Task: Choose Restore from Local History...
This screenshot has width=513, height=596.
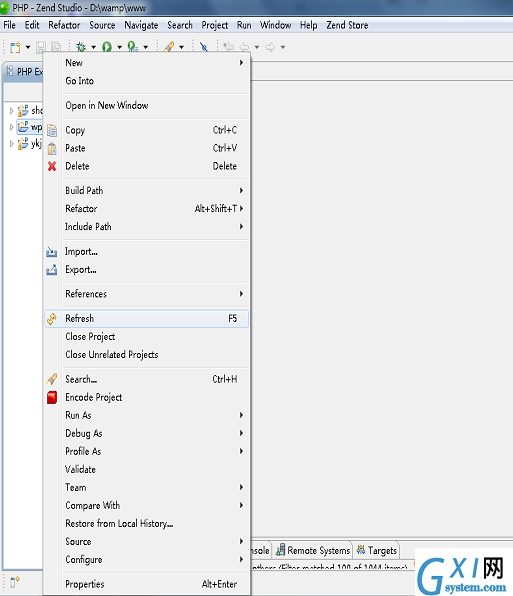Action: tap(147, 523)
